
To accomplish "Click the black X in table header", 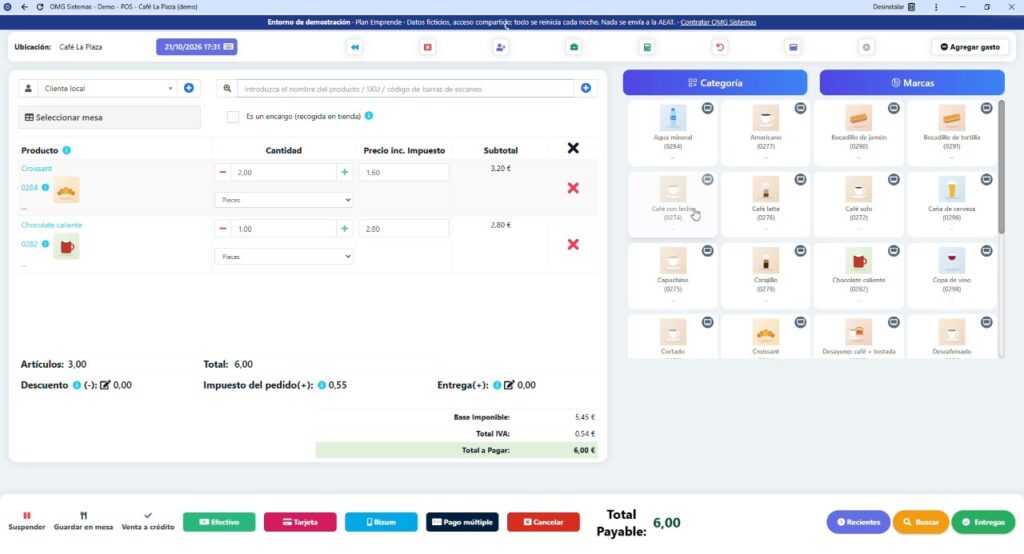I will (573, 148).
